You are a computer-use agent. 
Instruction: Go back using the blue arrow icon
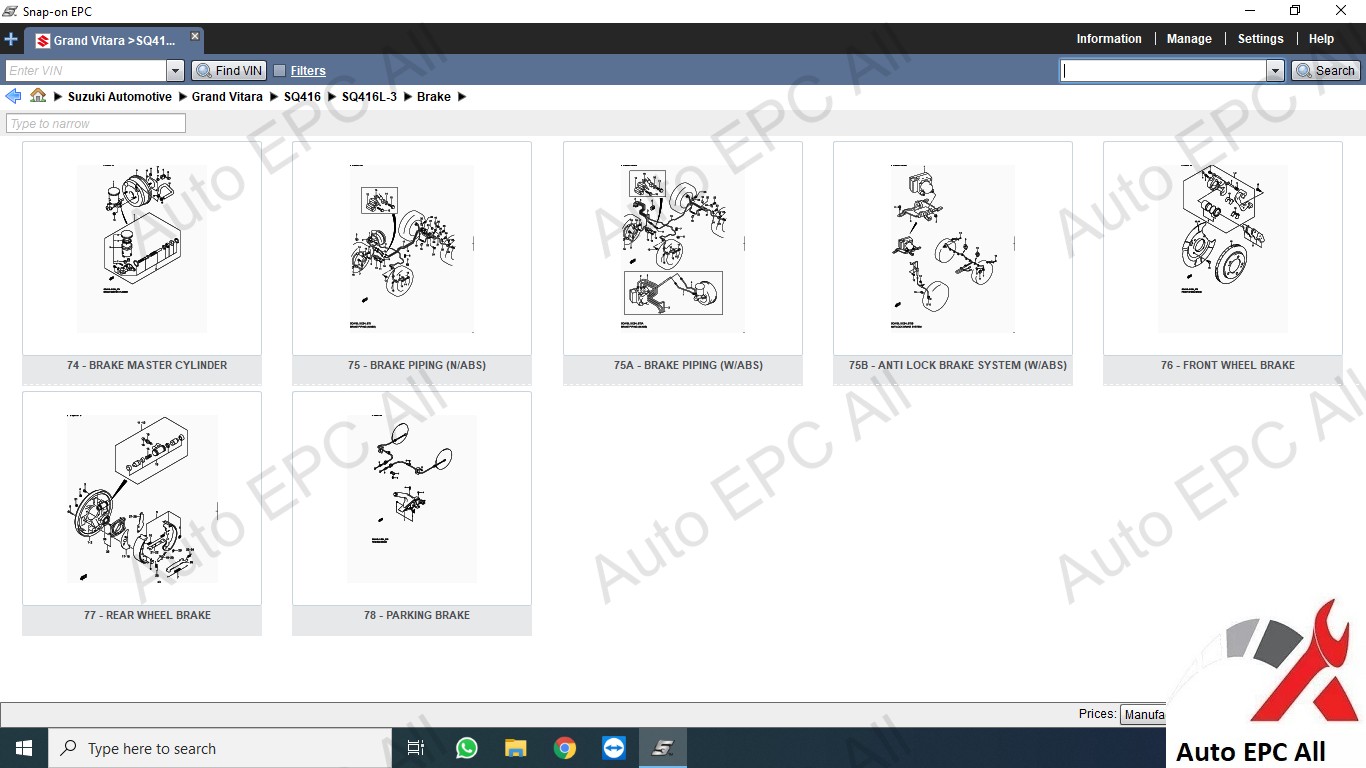13,96
